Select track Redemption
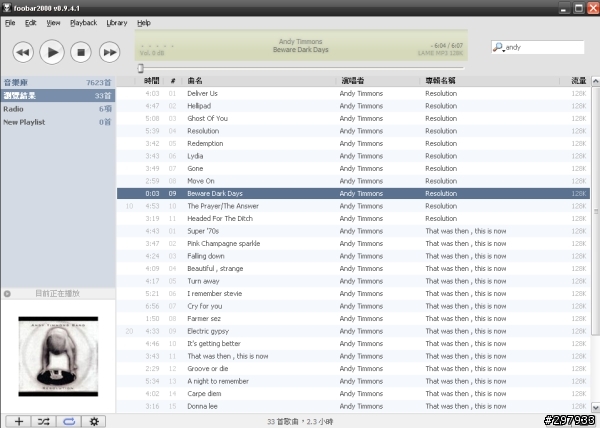This screenshot has height=428, width=600. pyautogui.click(x=353, y=143)
